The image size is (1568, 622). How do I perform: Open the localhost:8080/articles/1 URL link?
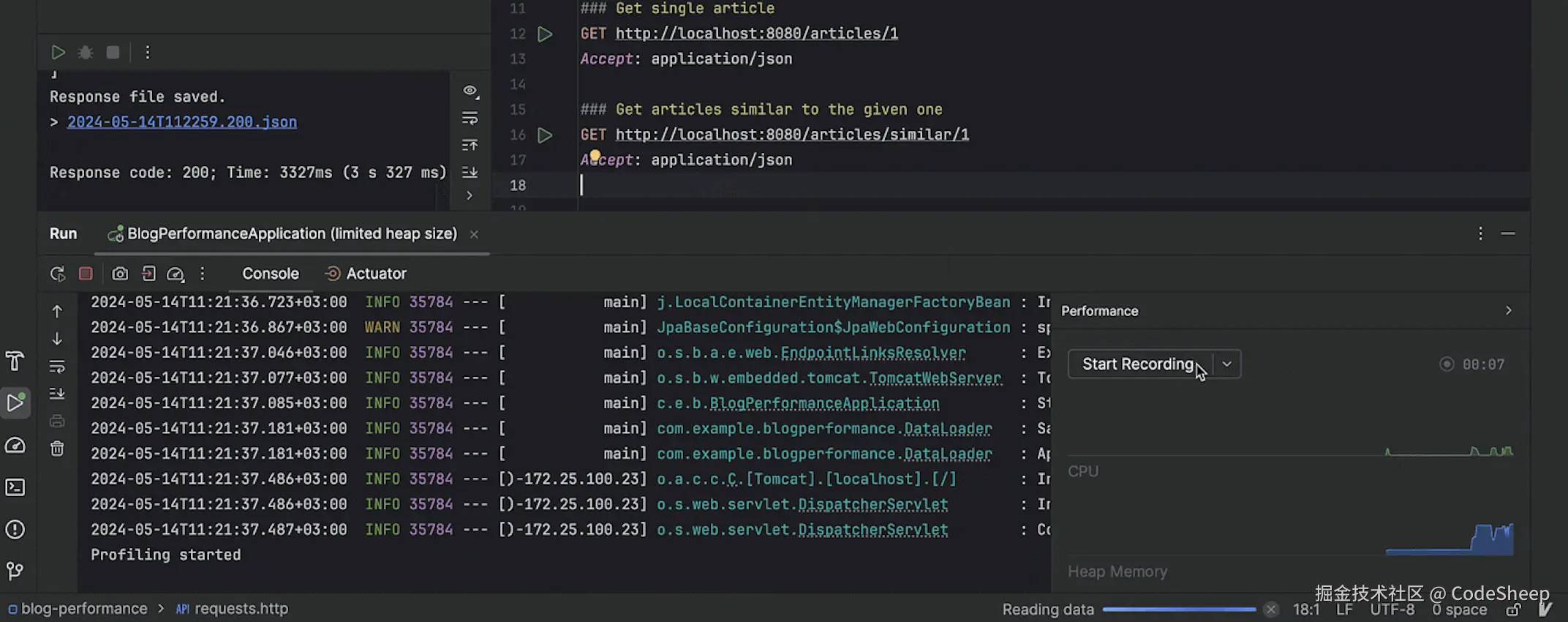[757, 34]
